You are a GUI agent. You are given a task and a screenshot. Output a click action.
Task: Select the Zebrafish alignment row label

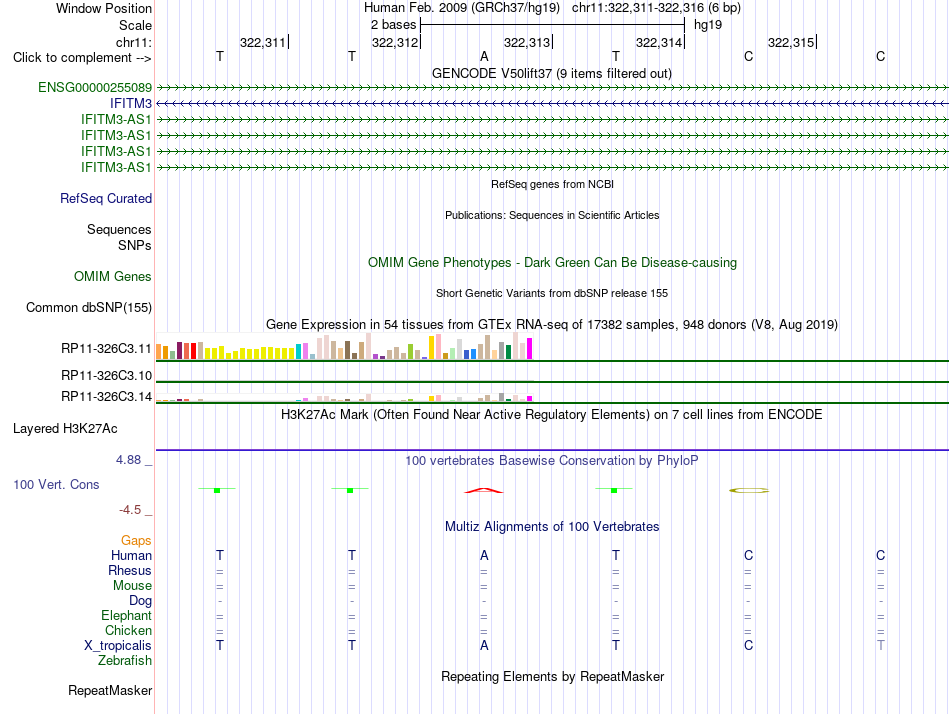pos(125,661)
